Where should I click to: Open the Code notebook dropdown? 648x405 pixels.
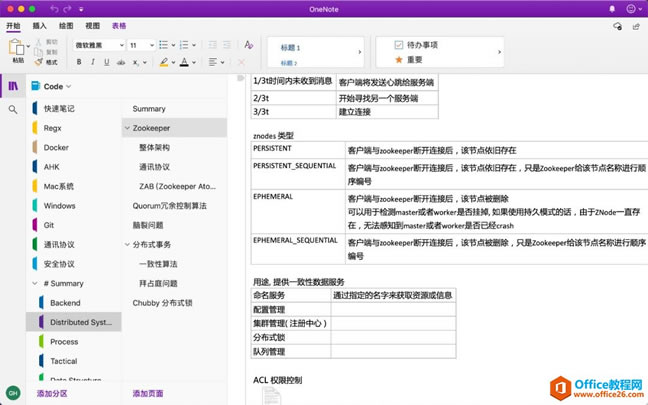(57, 86)
